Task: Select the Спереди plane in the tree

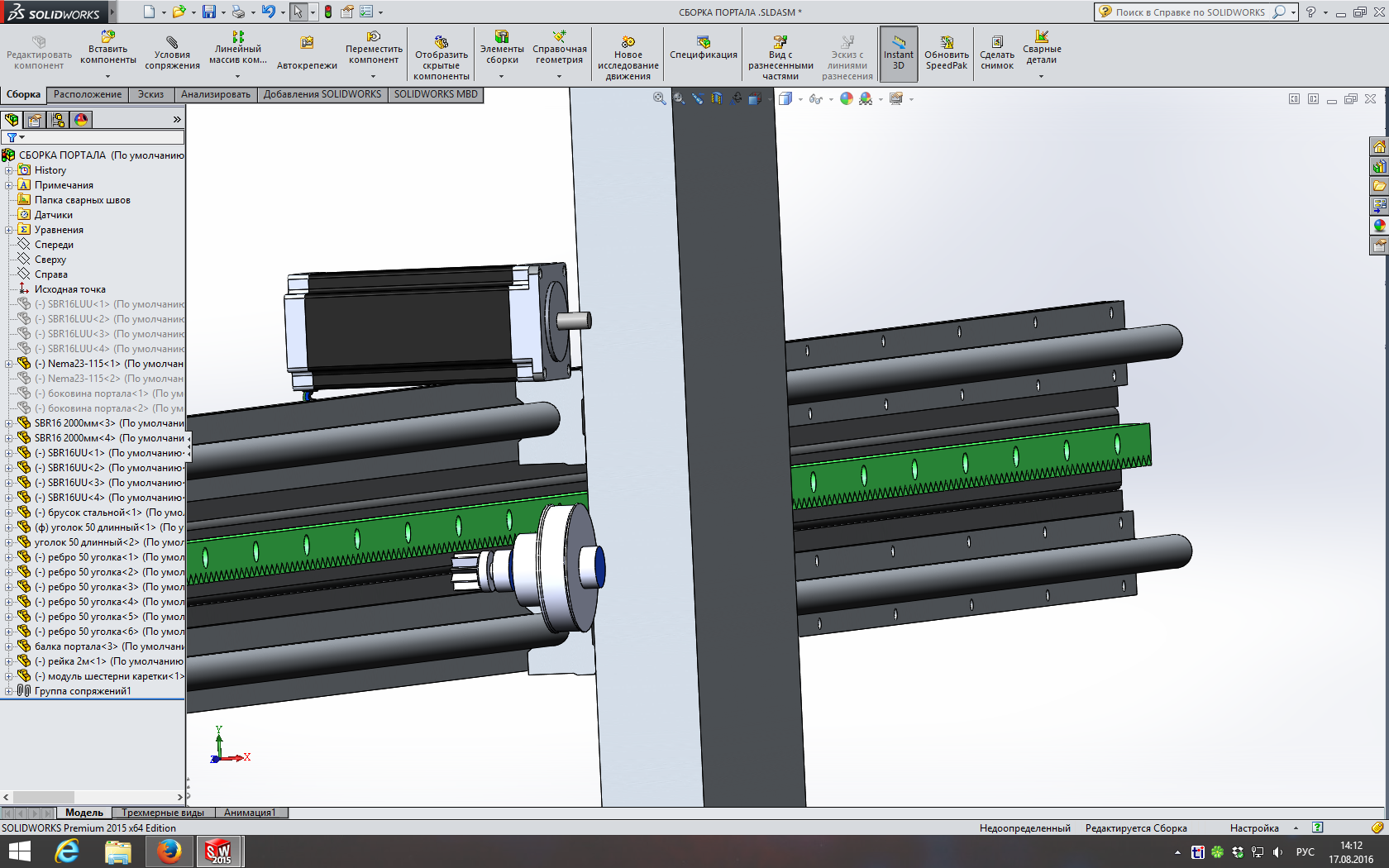Action: (x=54, y=245)
